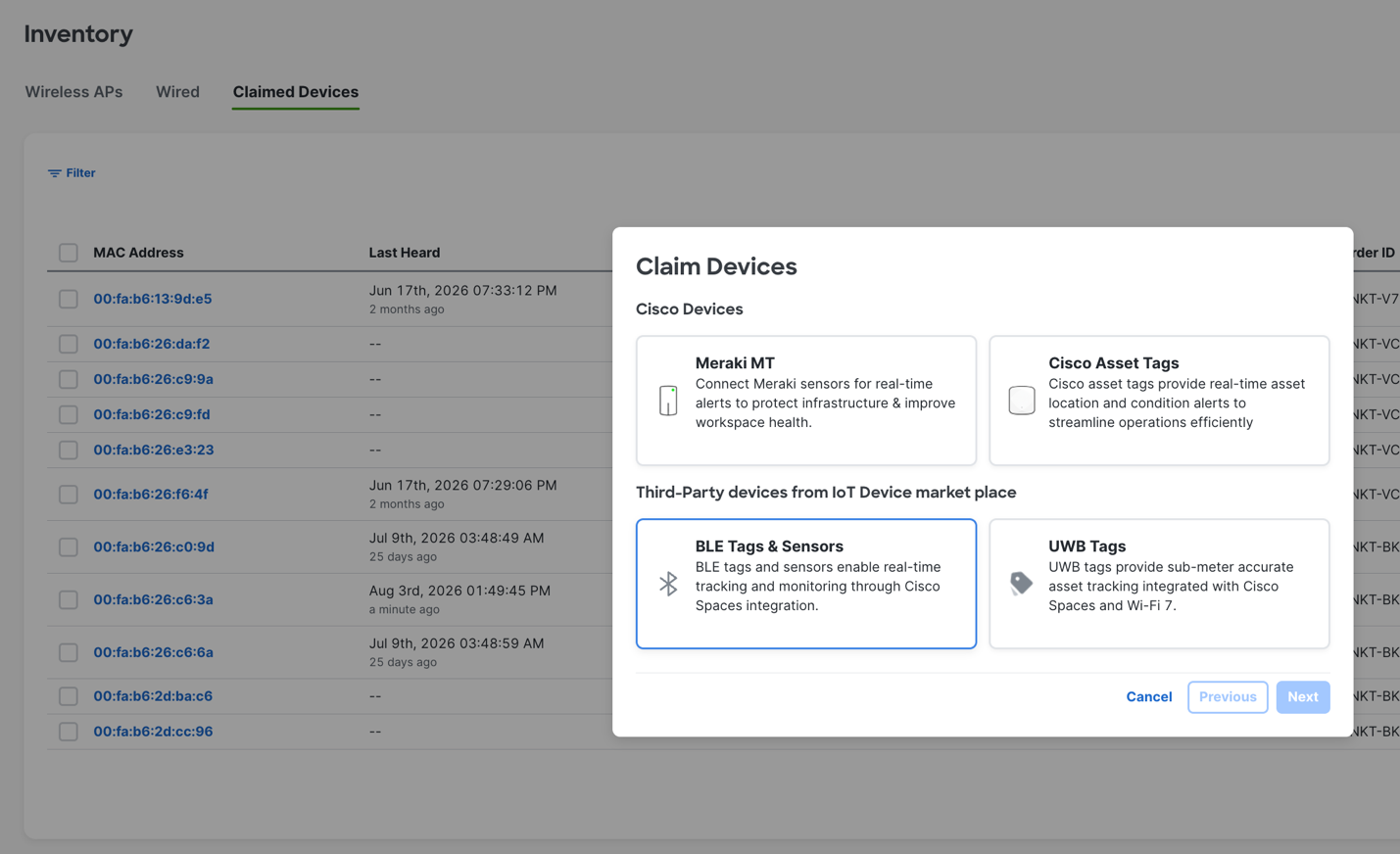Screen dimensions: 1400x854
Task: Check the box for 00:fa:b6:26:e3:23
Action: [69, 450]
